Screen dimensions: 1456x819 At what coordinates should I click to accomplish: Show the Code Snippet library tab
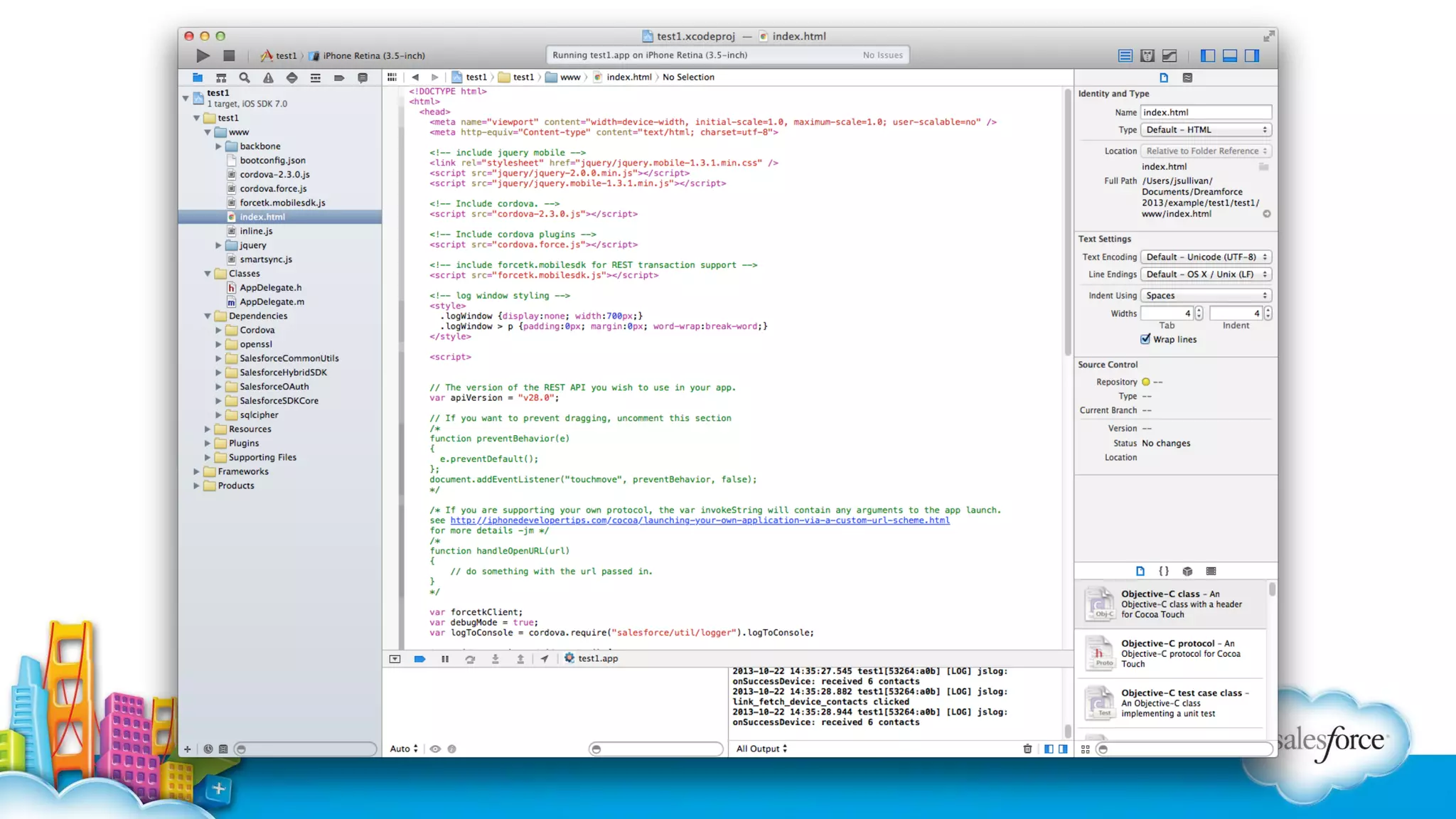click(1164, 571)
